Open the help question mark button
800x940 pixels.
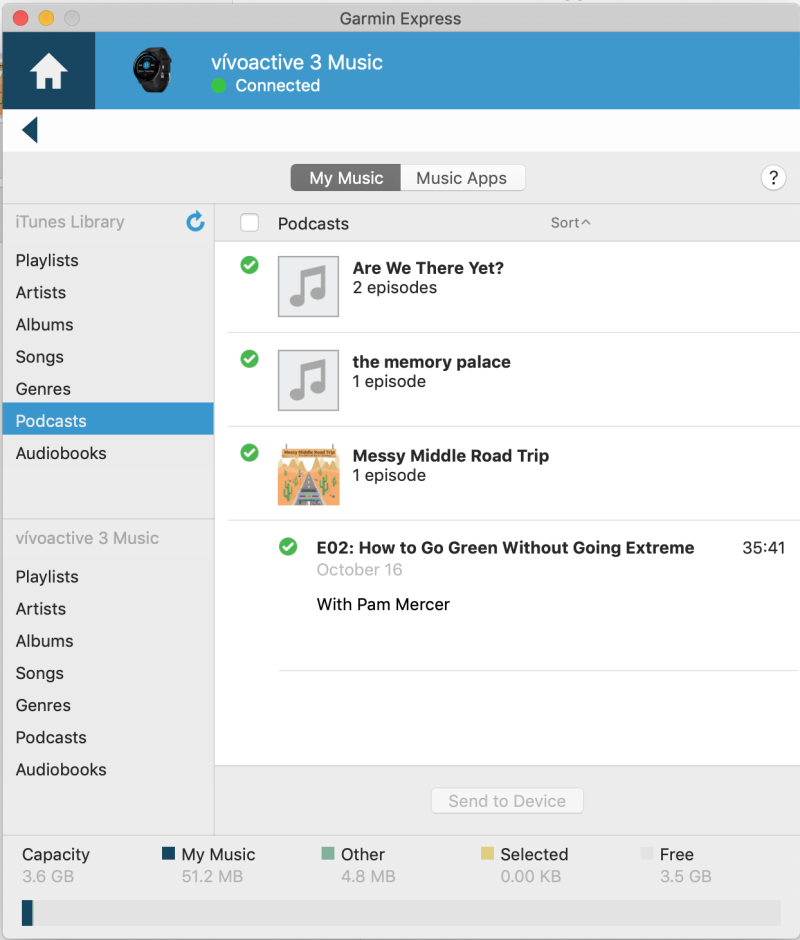click(x=773, y=178)
